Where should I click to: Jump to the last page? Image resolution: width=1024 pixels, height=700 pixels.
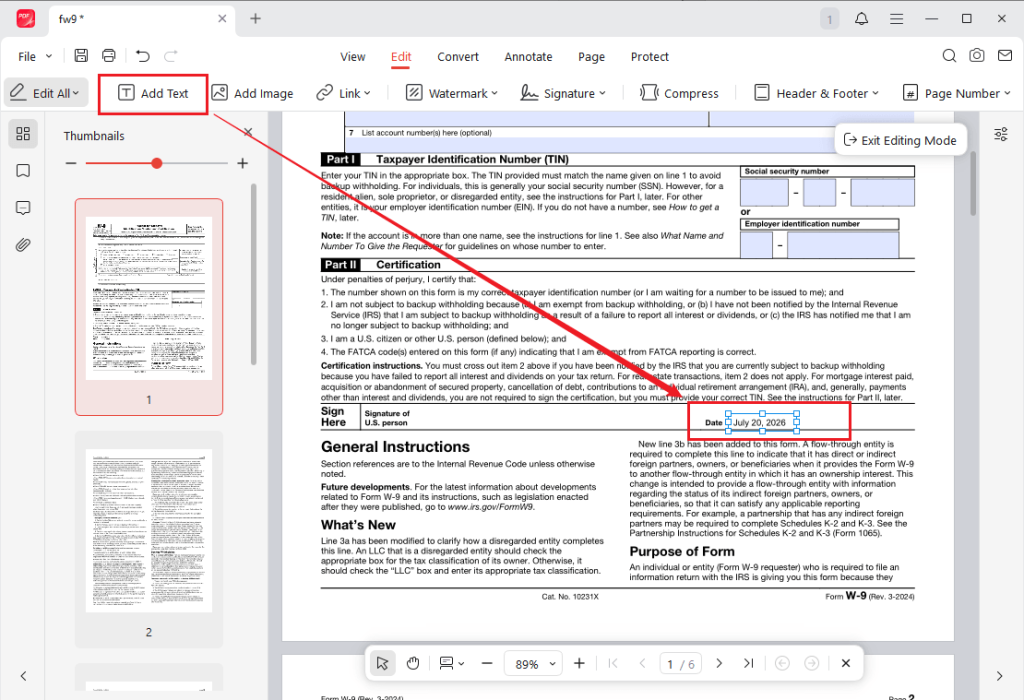point(748,663)
